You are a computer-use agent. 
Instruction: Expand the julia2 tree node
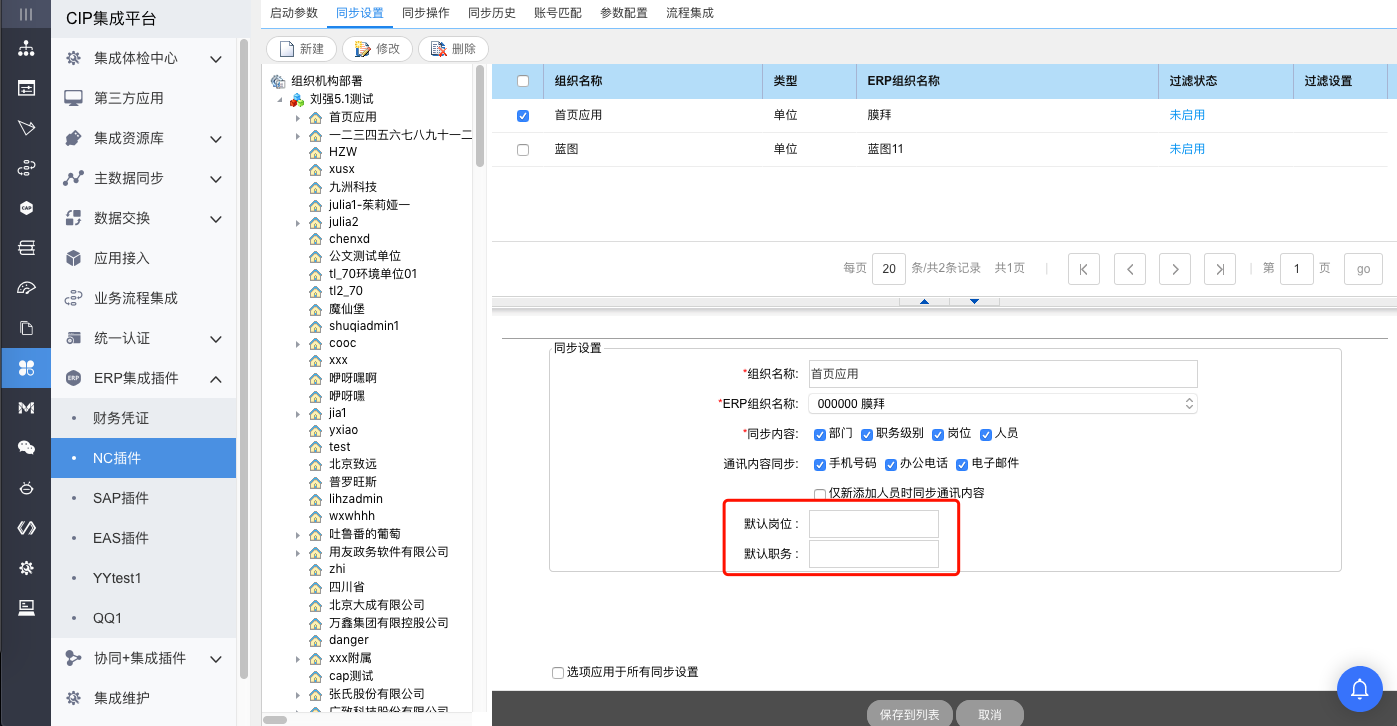pyautogui.click(x=298, y=222)
